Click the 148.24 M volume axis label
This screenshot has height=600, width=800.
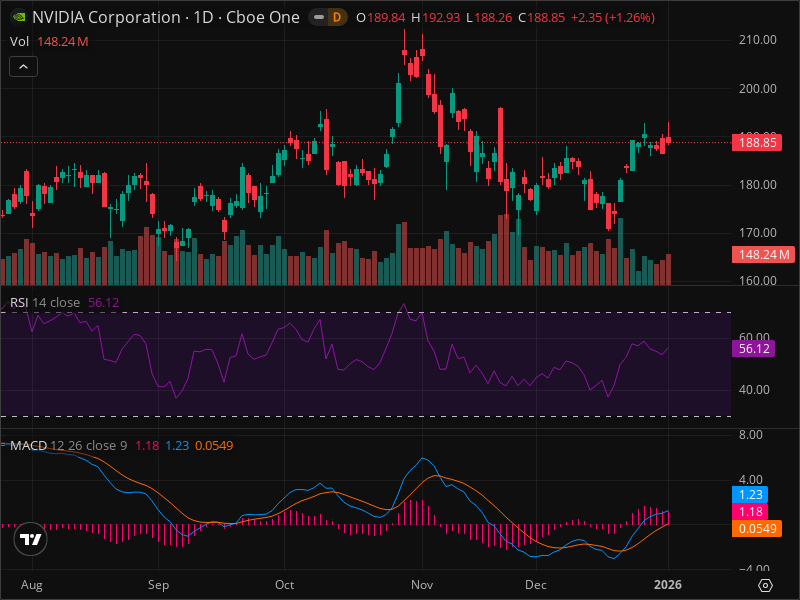coord(763,254)
